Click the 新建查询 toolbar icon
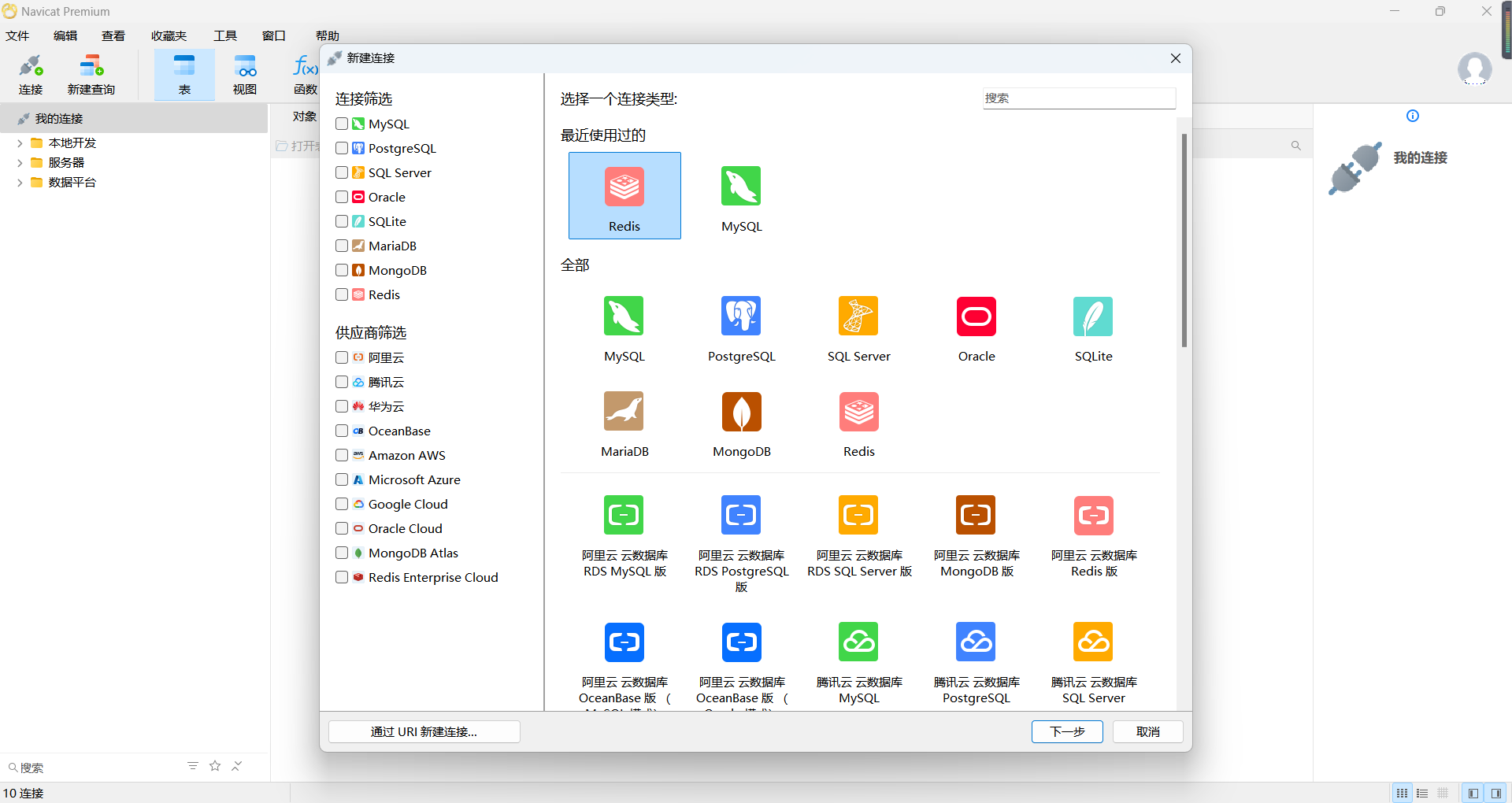Screen dimensions: 1512x803 tap(91, 75)
